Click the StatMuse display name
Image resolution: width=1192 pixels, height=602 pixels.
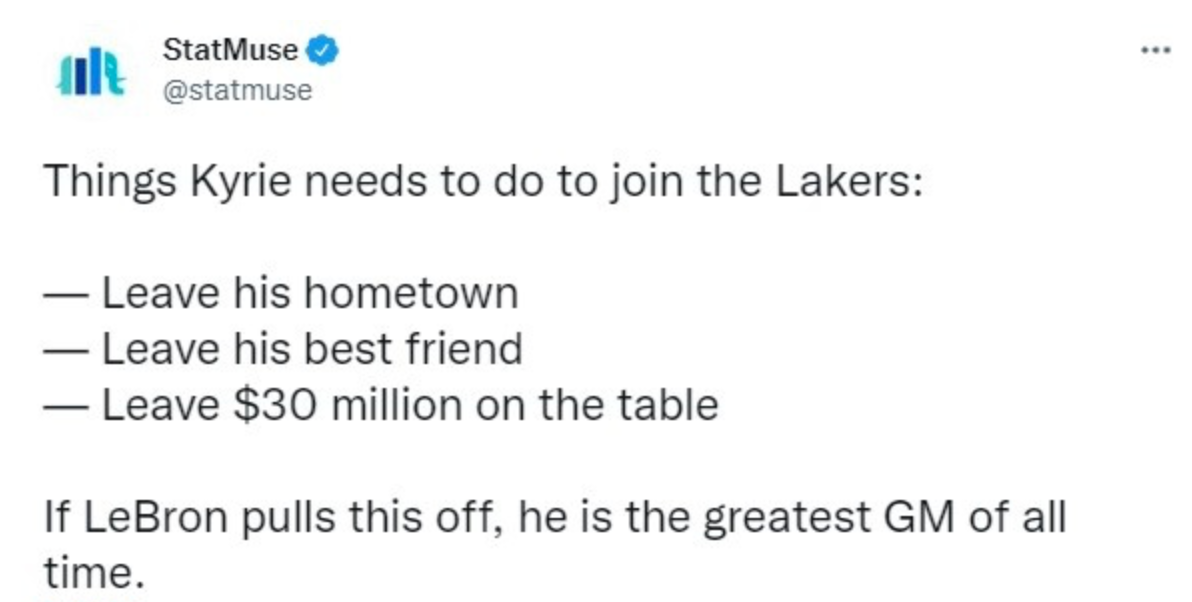(x=230, y=51)
